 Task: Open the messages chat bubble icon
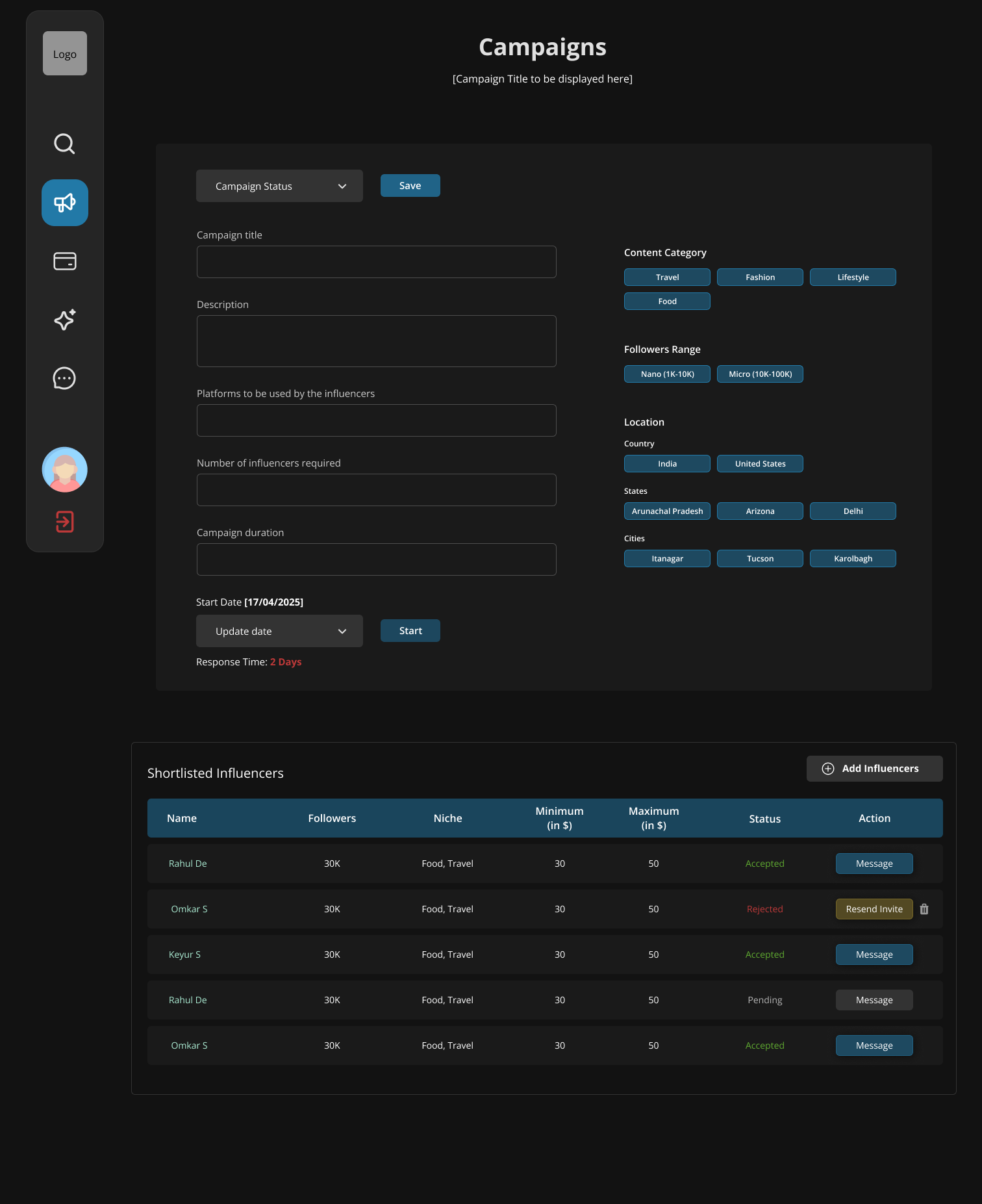[x=64, y=378]
